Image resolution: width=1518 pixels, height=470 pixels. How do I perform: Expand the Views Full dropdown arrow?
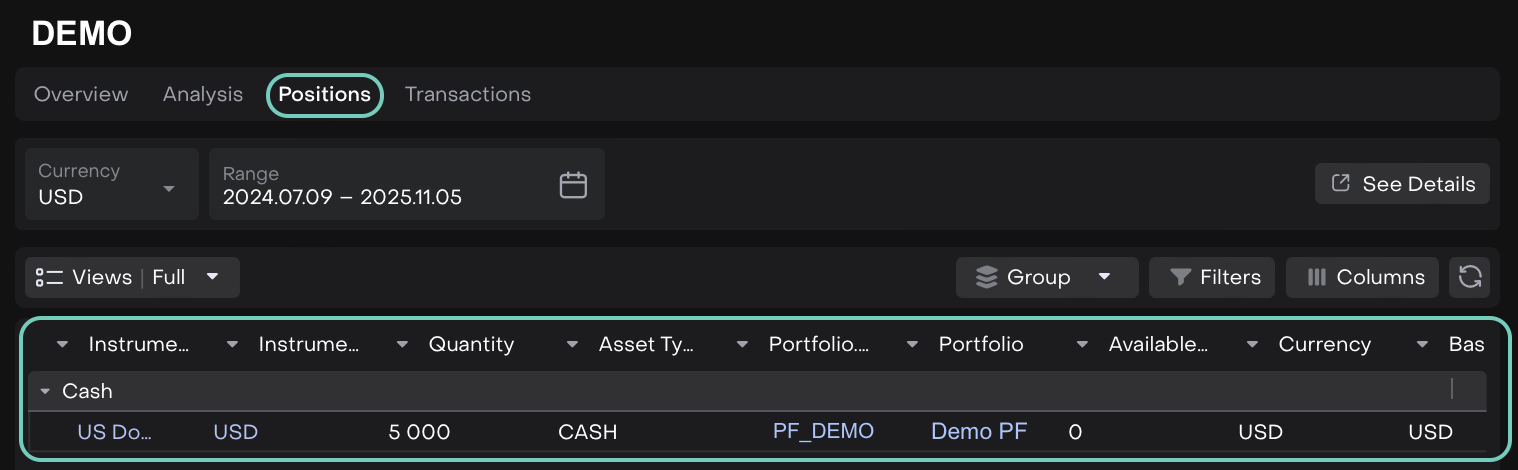[212, 277]
